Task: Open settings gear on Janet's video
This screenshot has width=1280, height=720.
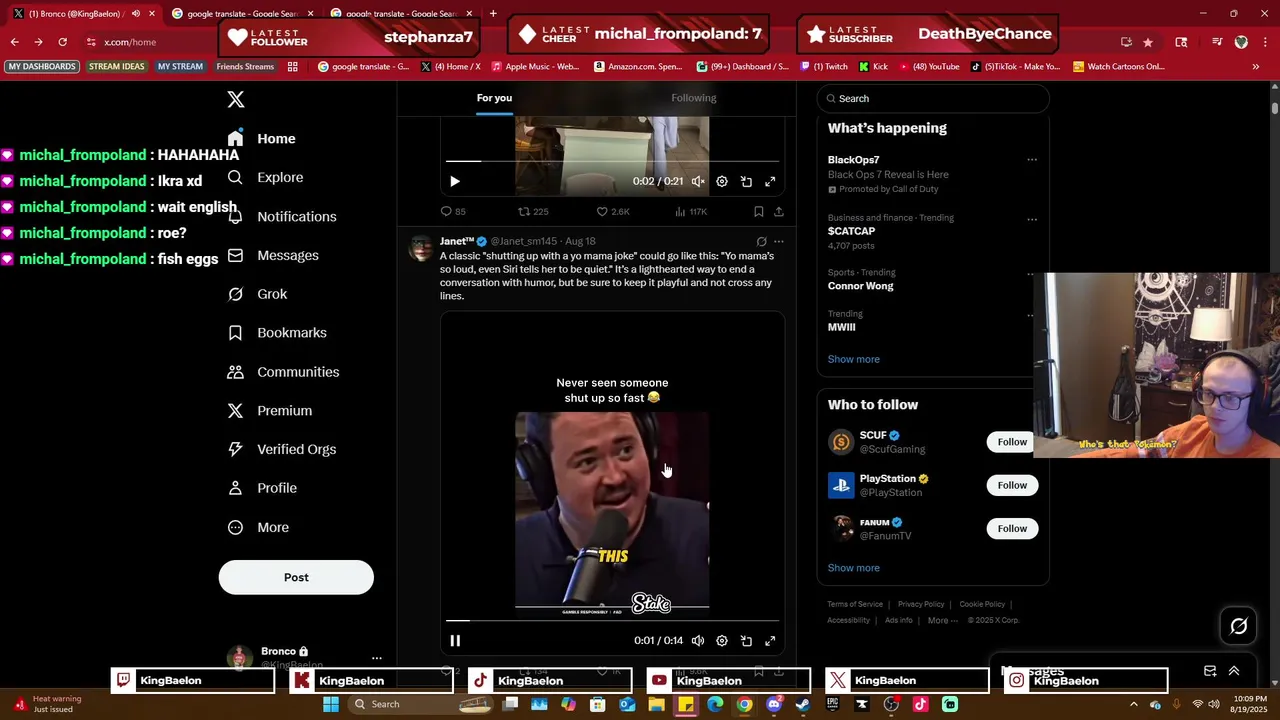Action: tap(722, 640)
